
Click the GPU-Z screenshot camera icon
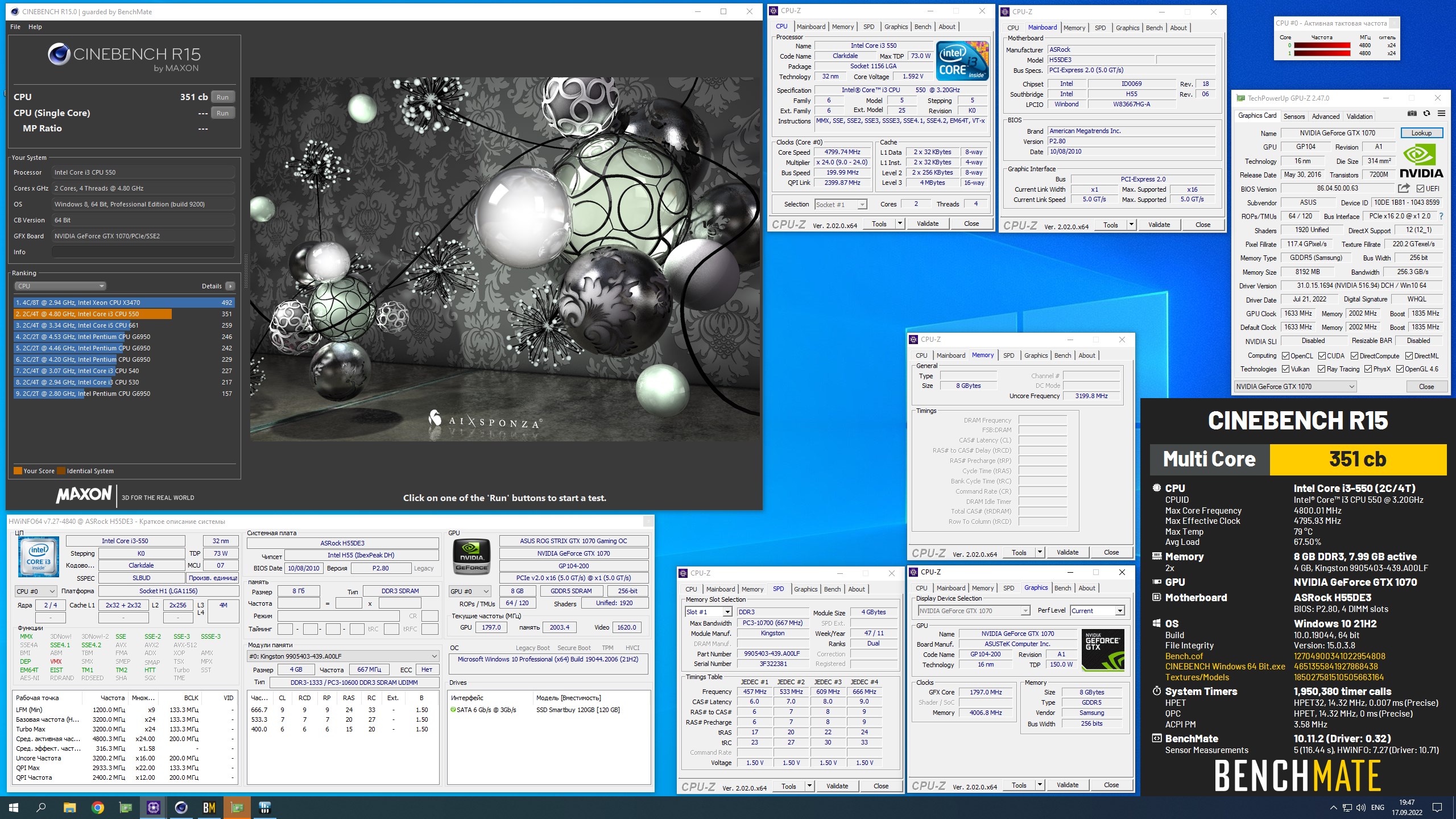click(x=1412, y=114)
